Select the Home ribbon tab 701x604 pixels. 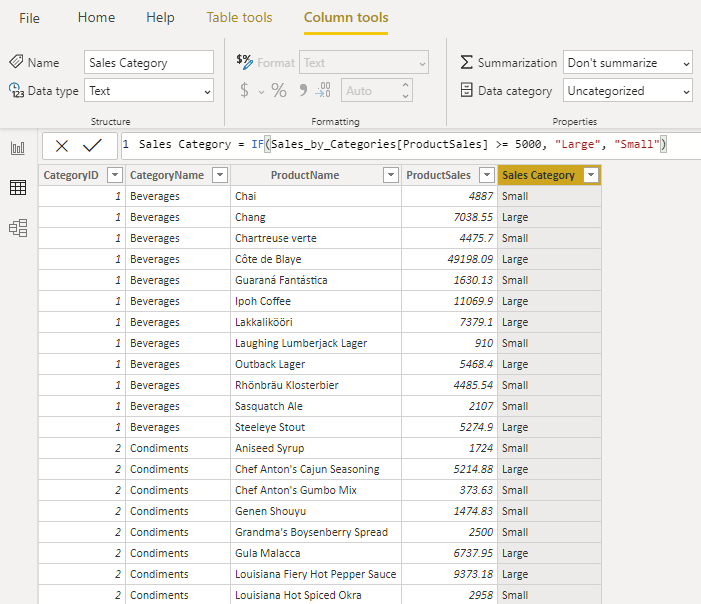[x=96, y=18]
